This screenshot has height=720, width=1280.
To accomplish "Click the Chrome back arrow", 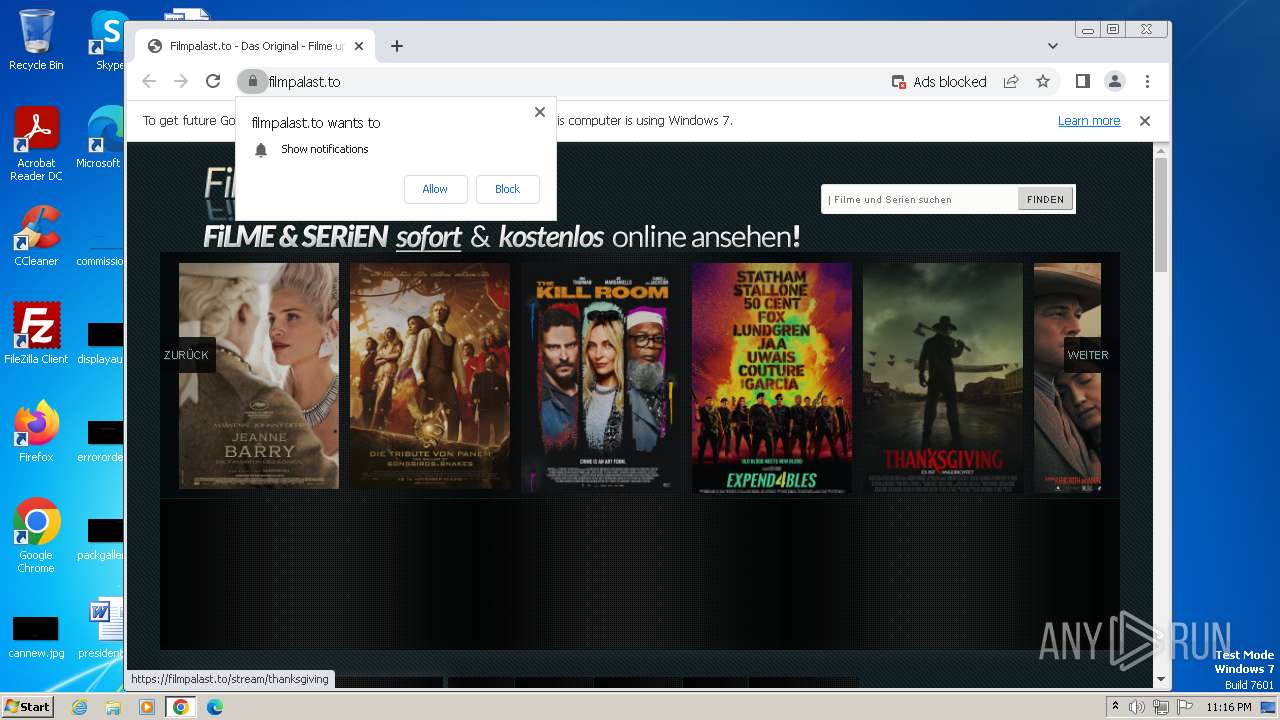I will click(149, 81).
